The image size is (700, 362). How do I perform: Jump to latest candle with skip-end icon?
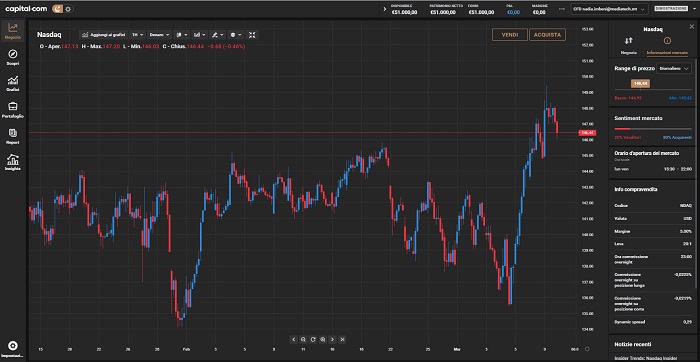[x=342, y=339]
